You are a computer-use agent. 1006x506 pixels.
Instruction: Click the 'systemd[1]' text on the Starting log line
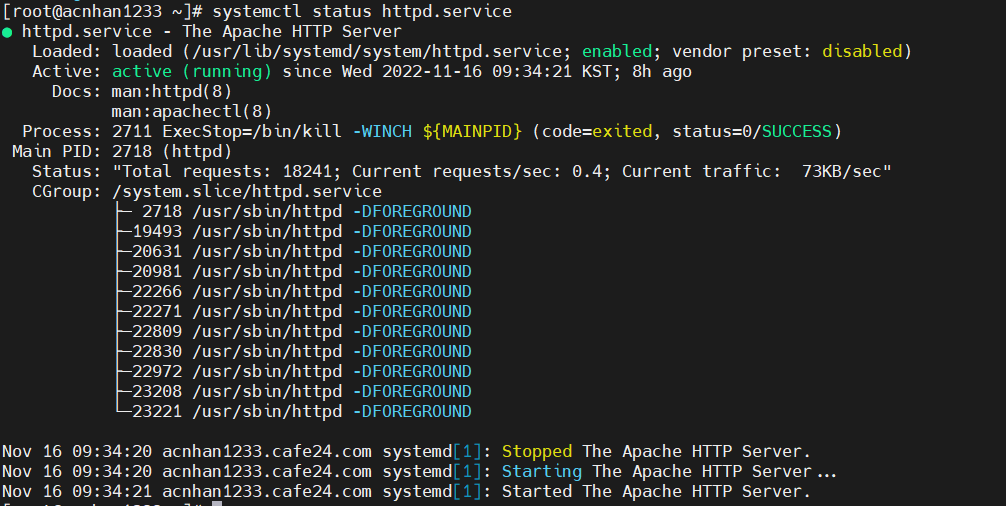tap(432, 471)
